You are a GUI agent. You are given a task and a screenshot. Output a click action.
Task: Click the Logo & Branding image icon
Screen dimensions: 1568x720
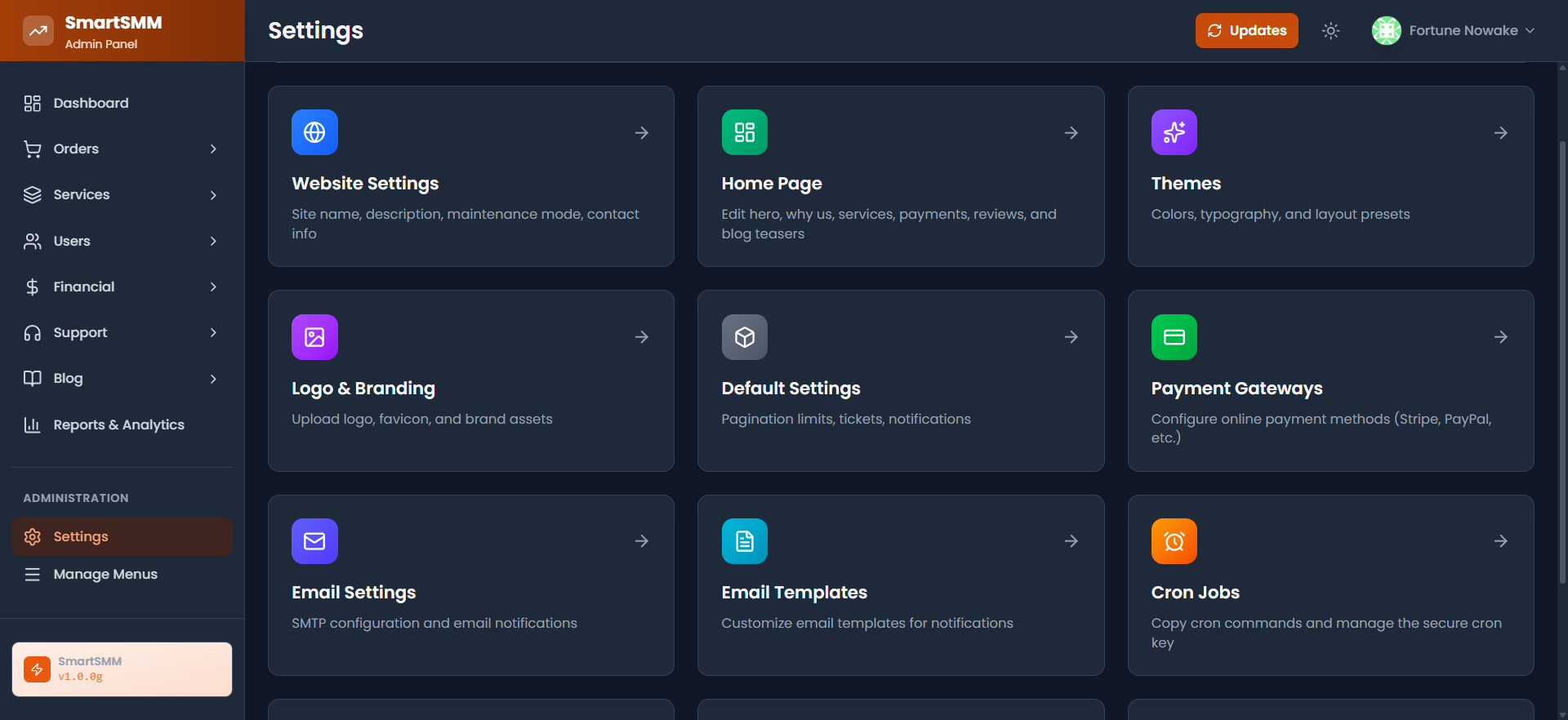314,337
